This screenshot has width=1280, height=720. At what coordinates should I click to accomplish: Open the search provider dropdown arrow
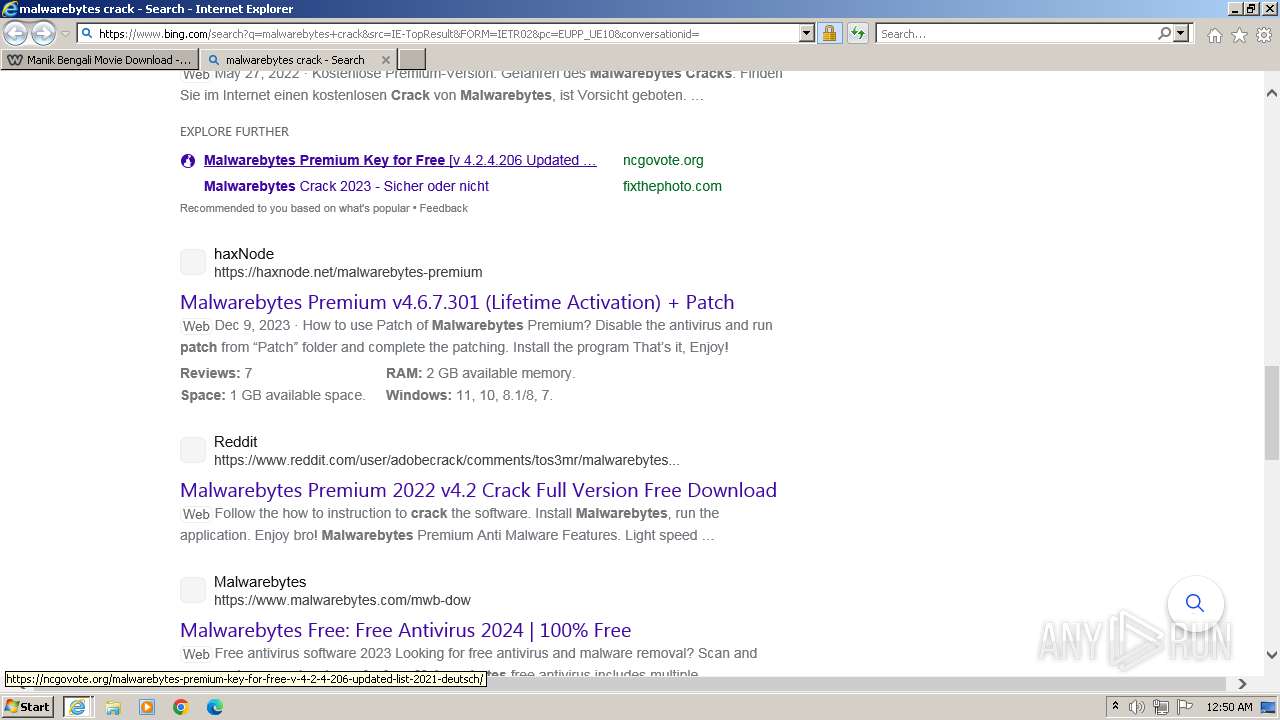coord(1181,34)
